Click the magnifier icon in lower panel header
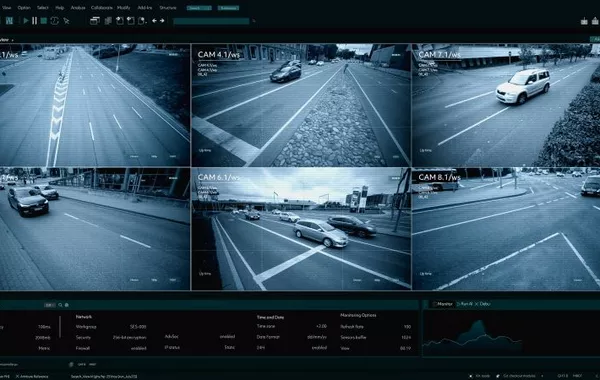This screenshot has width=600, height=380. point(60,305)
